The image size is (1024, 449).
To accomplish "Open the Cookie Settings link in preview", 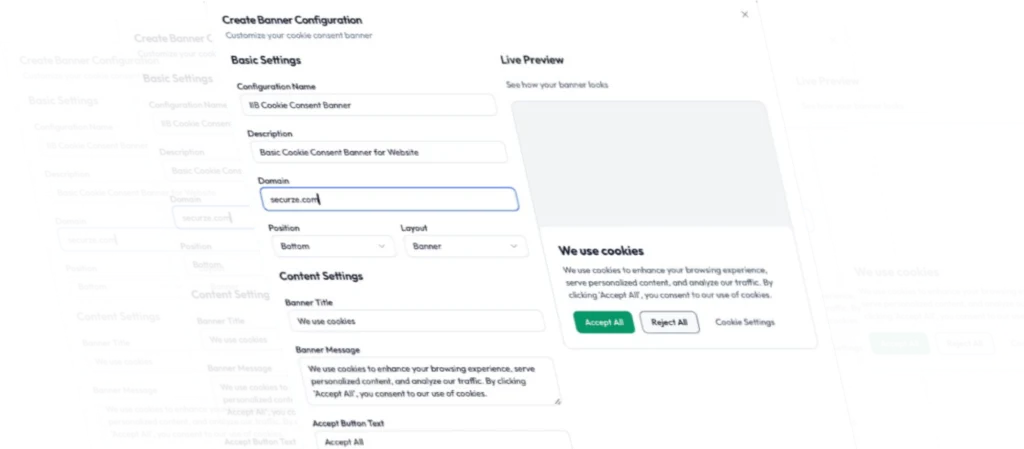I will coord(744,322).
